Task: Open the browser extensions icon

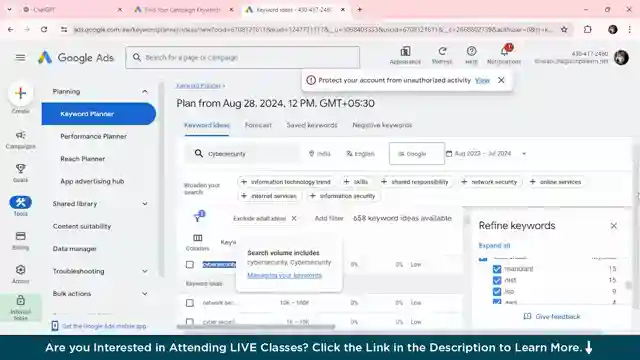Action: pyautogui.click(x=588, y=29)
